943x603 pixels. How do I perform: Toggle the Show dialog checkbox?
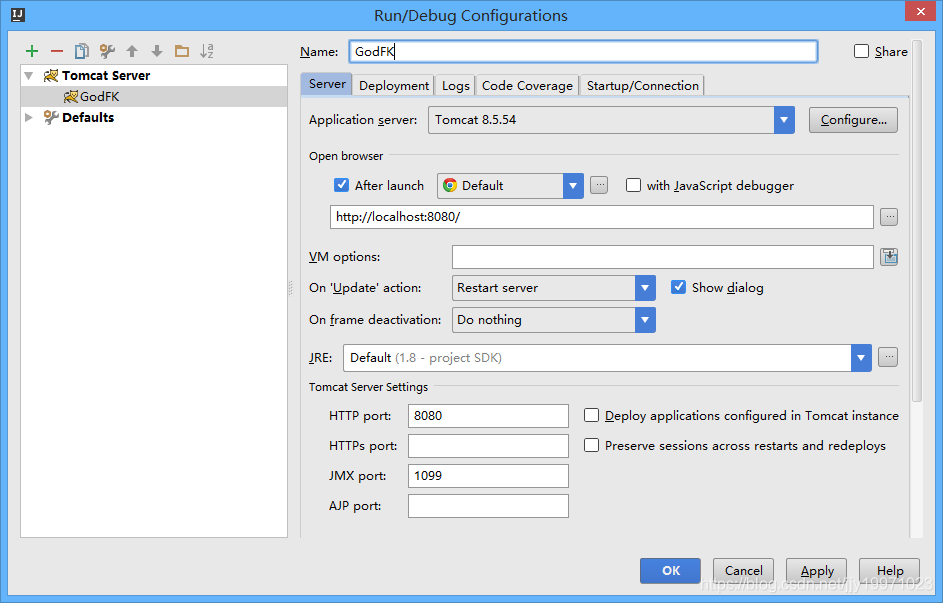pos(678,287)
